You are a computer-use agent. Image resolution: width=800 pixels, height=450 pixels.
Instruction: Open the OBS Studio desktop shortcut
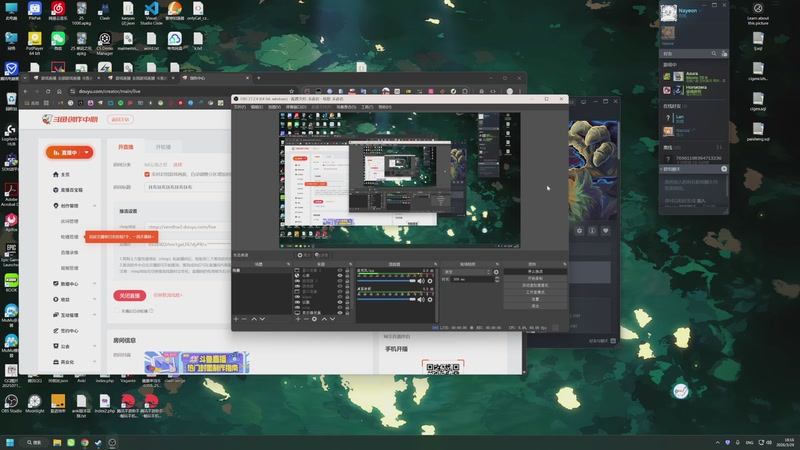click(11, 403)
